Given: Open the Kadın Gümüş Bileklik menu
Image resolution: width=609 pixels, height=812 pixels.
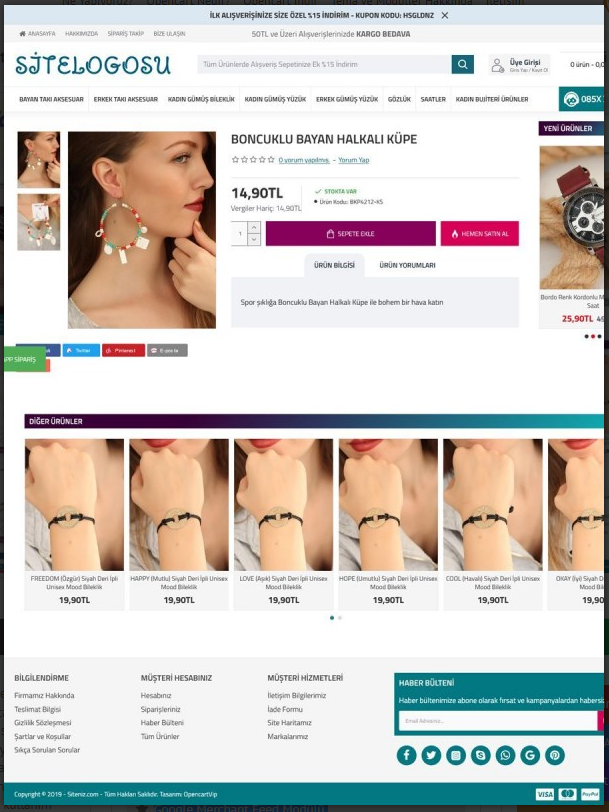Looking at the screenshot, I should (x=201, y=99).
